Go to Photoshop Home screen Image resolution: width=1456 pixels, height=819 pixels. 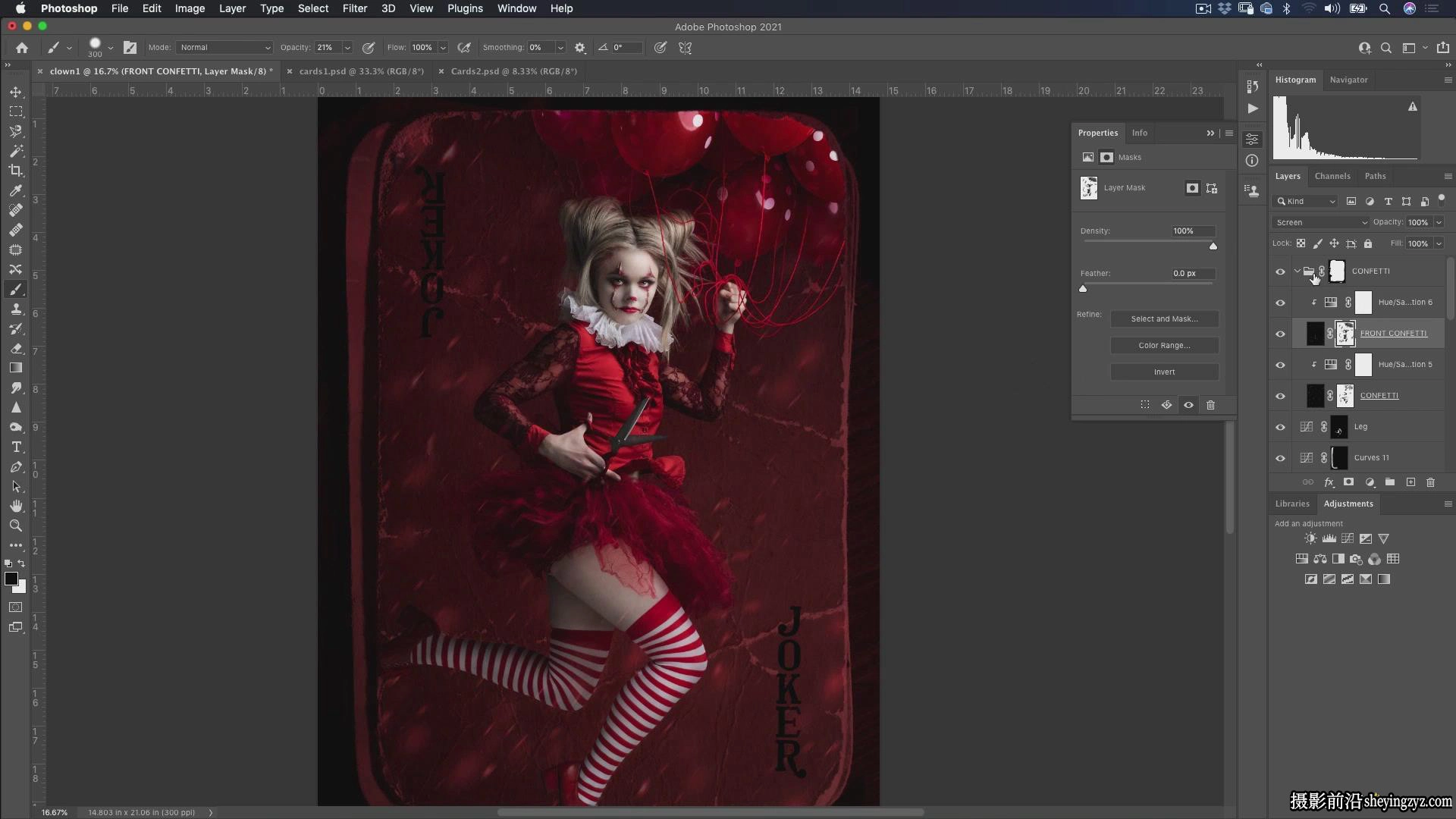point(22,47)
